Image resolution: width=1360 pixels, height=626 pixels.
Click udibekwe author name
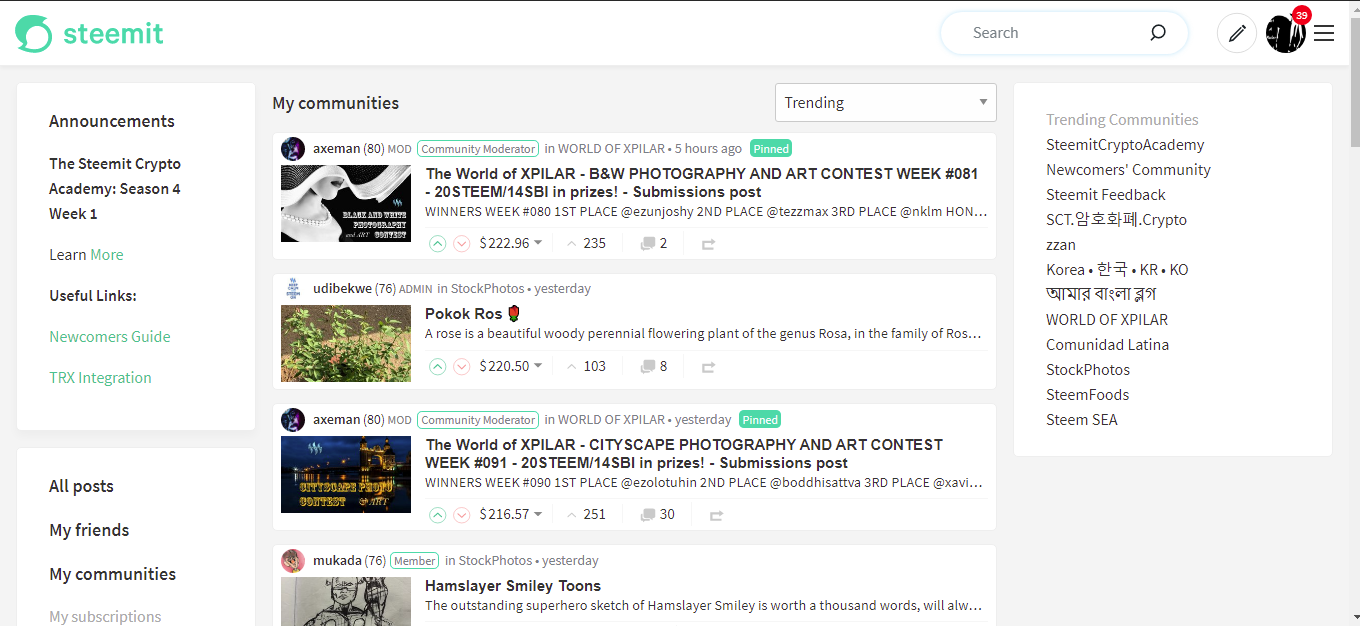coord(342,289)
